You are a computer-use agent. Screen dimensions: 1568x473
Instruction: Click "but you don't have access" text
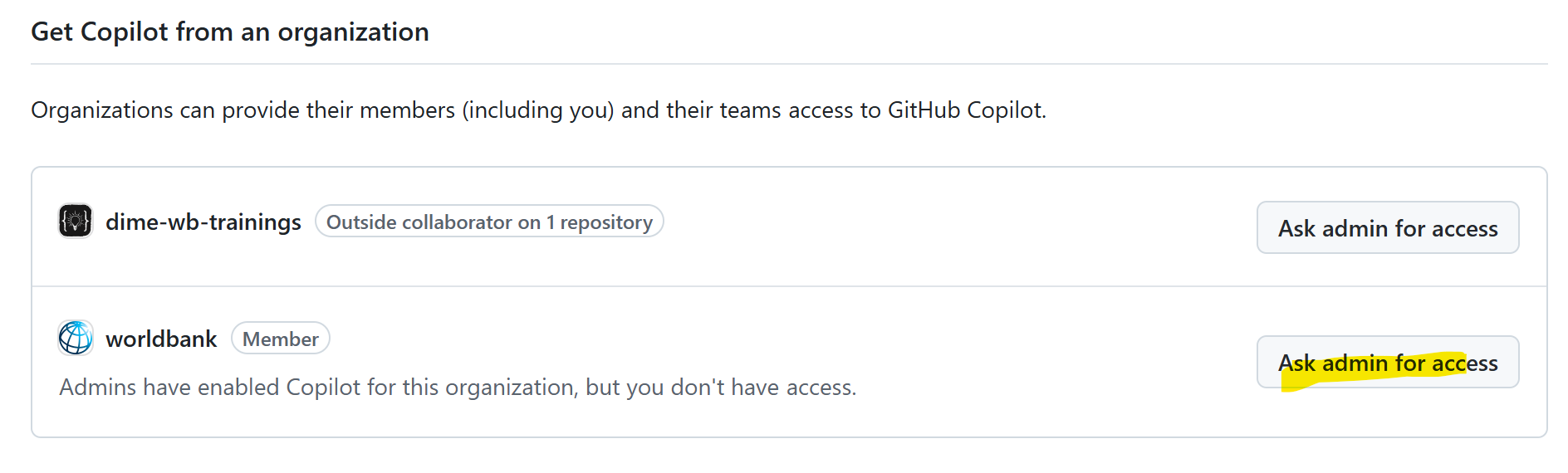pyautogui.click(x=720, y=388)
